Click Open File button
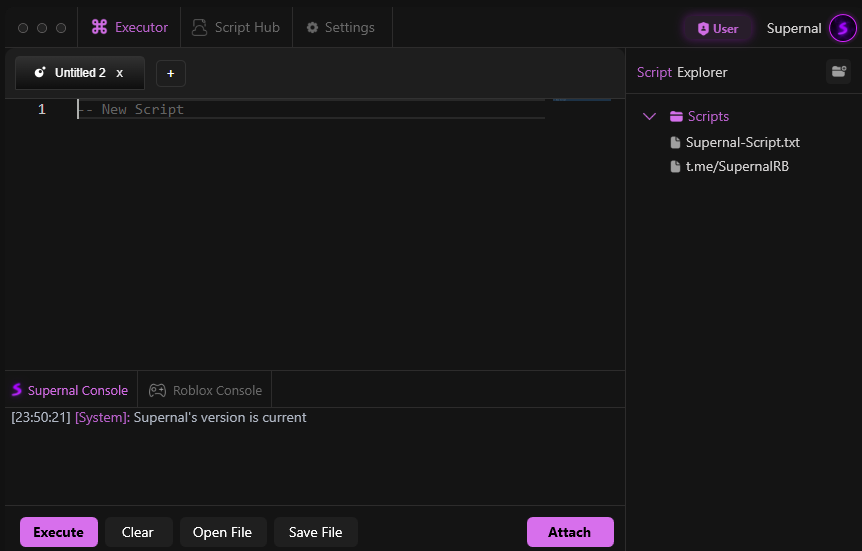862x551 pixels. coord(223,532)
